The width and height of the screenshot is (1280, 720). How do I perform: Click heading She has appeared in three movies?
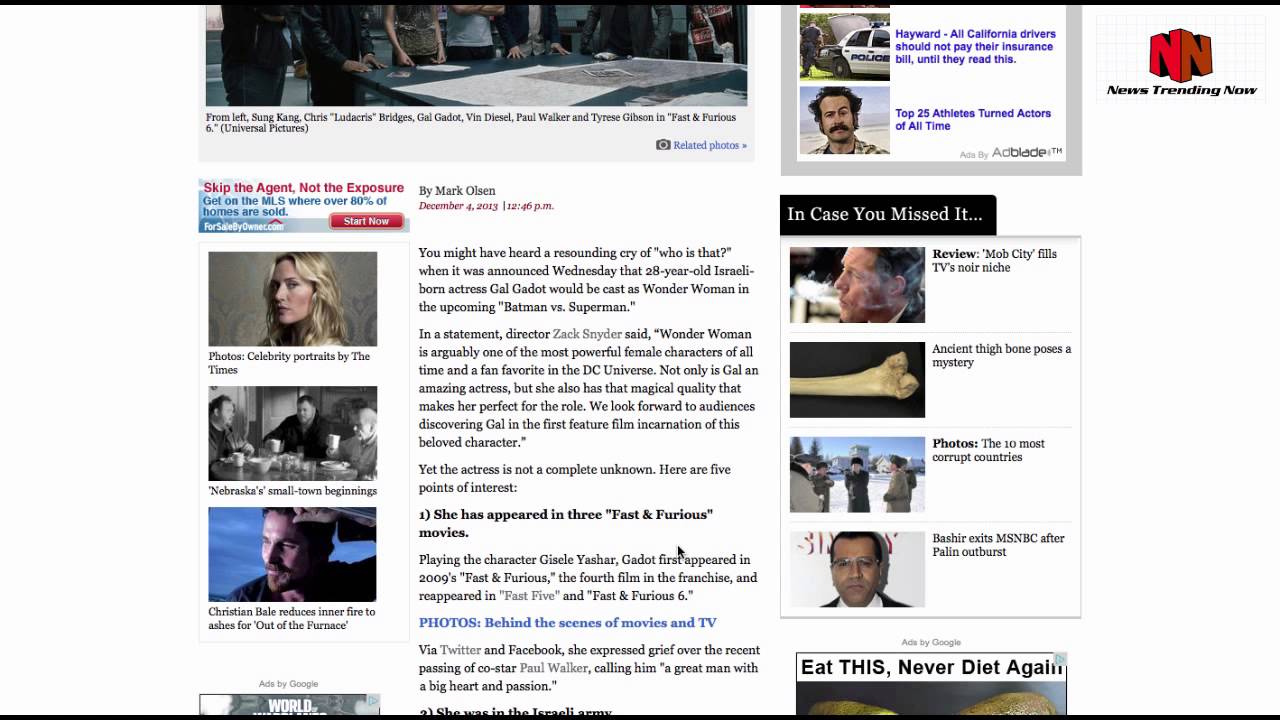tap(566, 523)
